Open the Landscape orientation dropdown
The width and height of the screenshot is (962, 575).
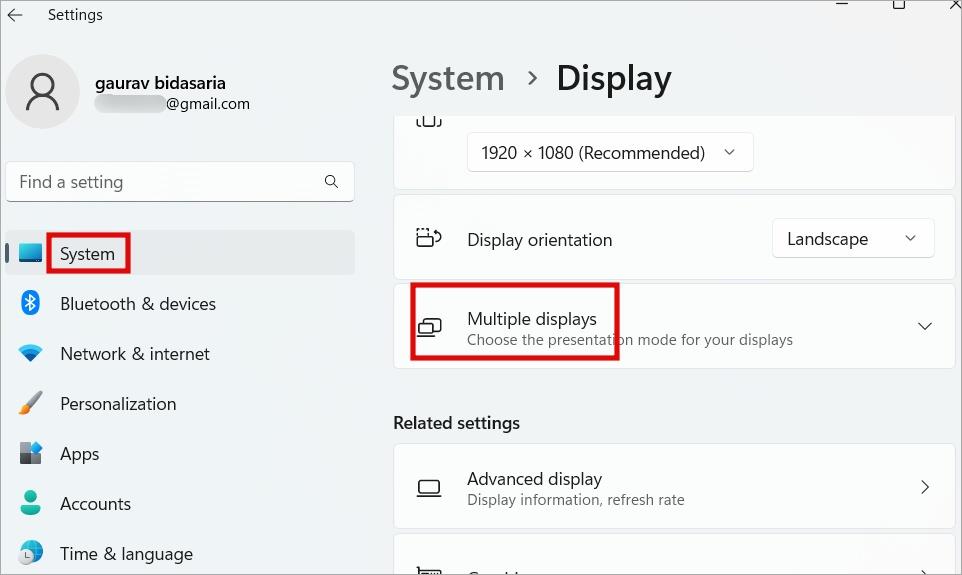(853, 238)
